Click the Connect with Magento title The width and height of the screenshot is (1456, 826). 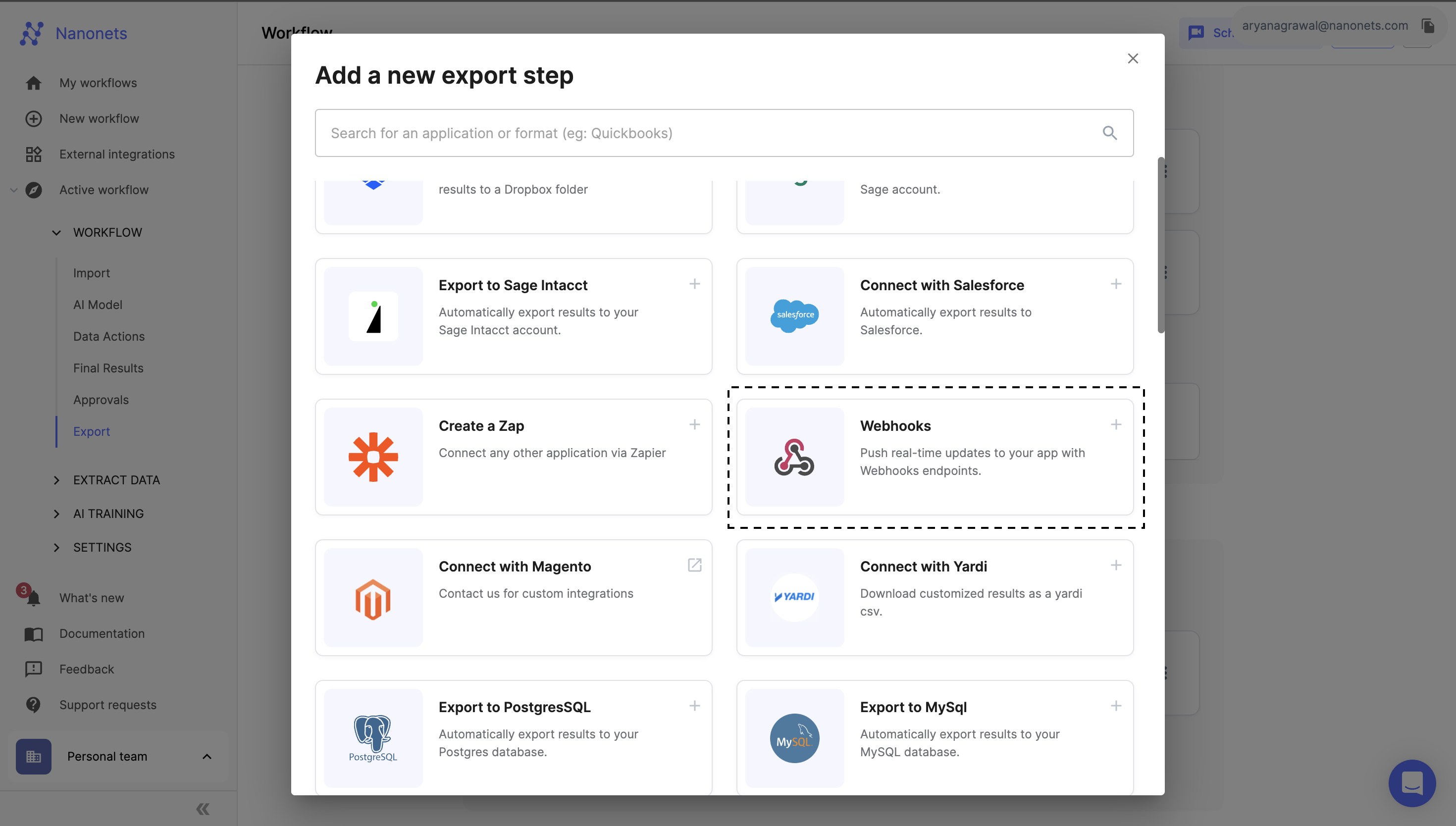pyautogui.click(x=515, y=567)
